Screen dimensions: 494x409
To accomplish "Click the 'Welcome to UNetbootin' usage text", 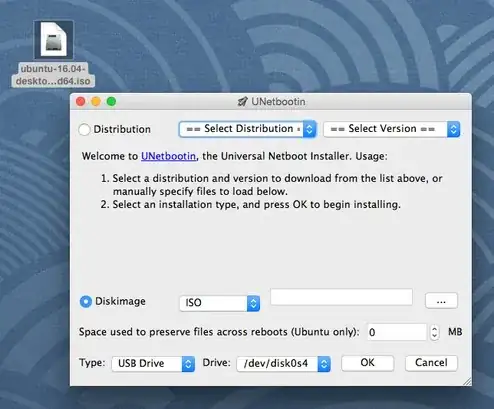I will click(x=235, y=156).
